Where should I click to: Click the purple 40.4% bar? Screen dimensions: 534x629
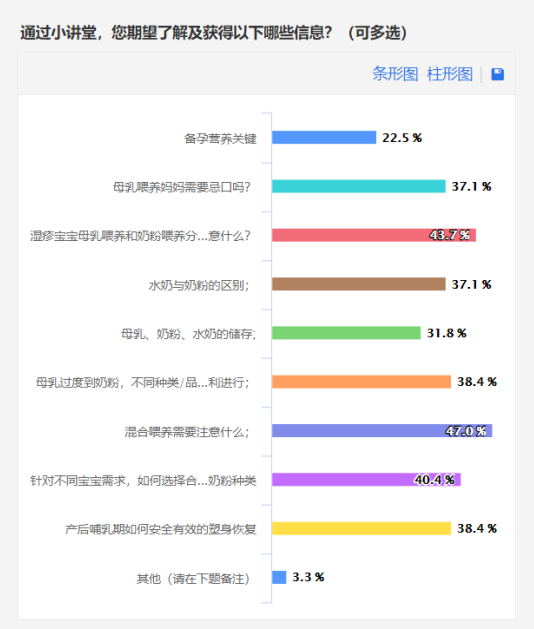[366, 480]
